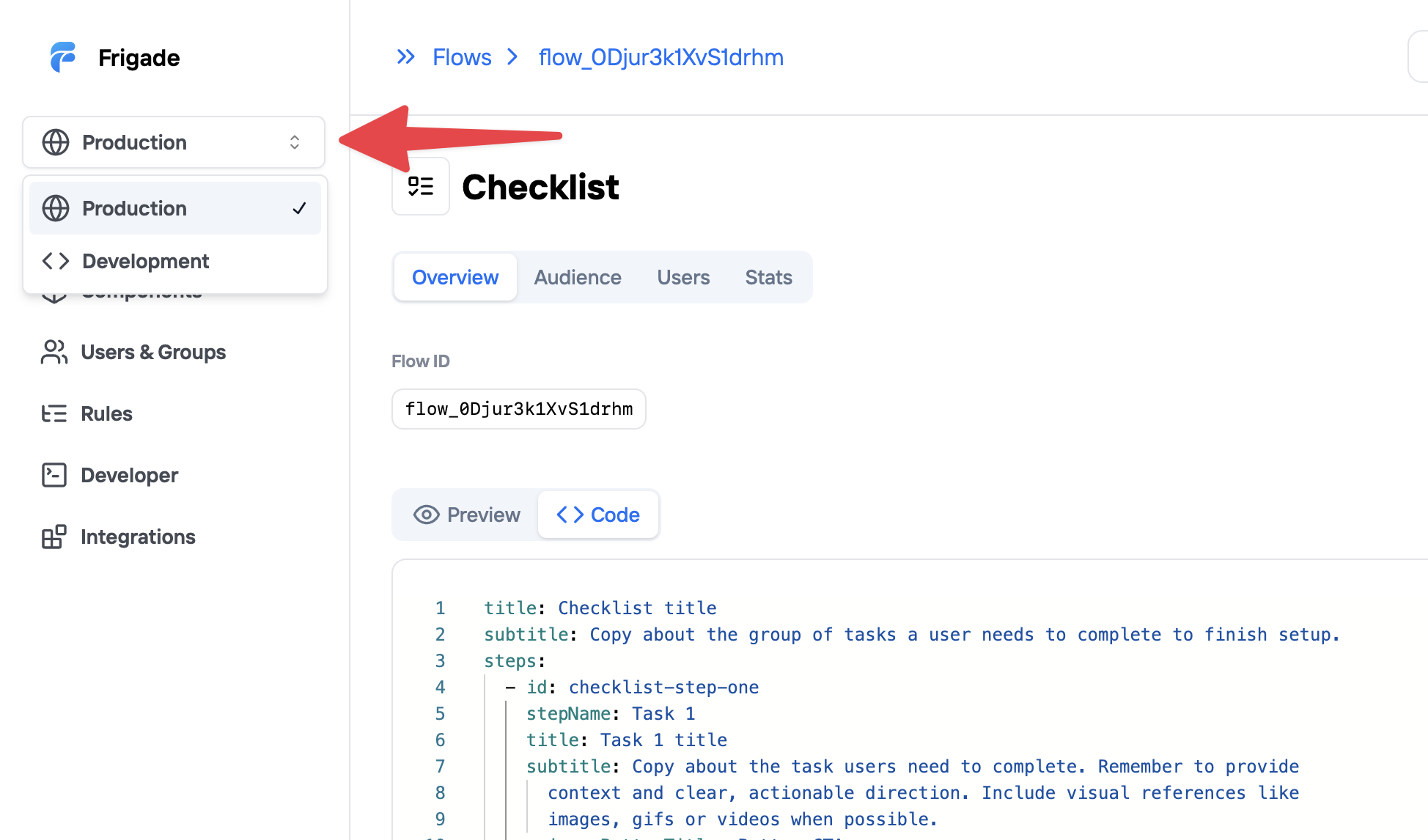Open the Stats tab
This screenshot has width=1428, height=840.
click(768, 277)
